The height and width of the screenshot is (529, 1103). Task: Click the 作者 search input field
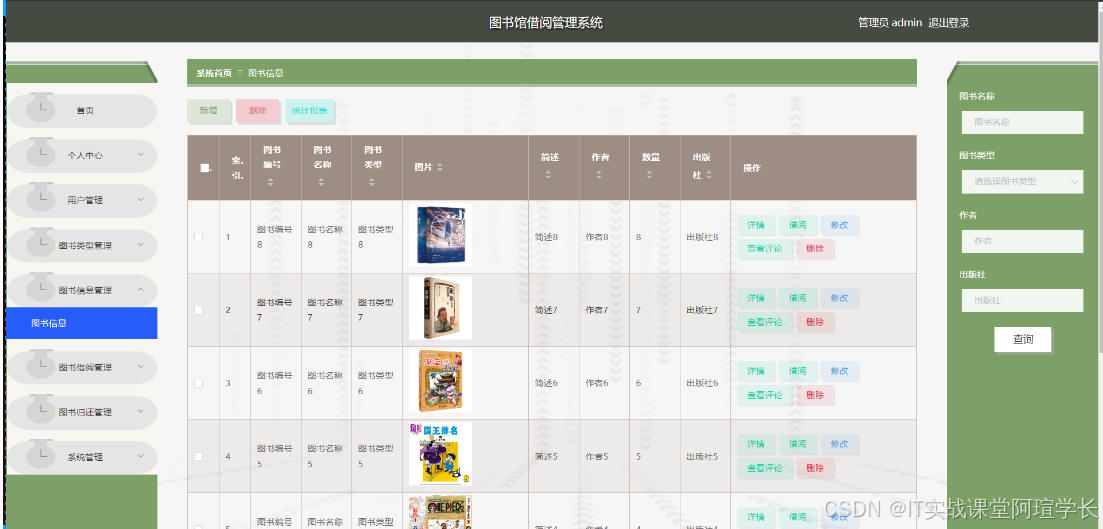click(x=1022, y=241)
